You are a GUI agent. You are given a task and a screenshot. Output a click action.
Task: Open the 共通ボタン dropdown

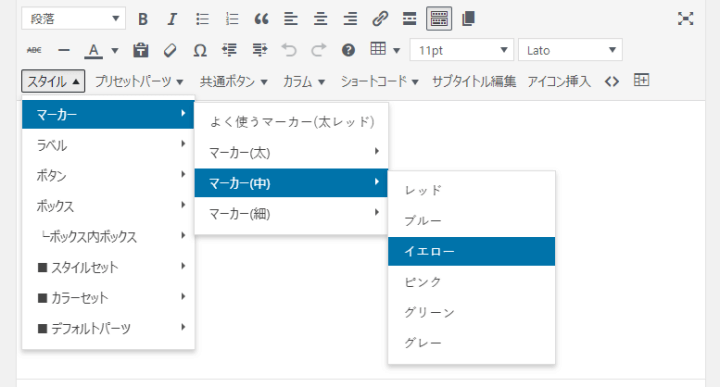[233, 82]
